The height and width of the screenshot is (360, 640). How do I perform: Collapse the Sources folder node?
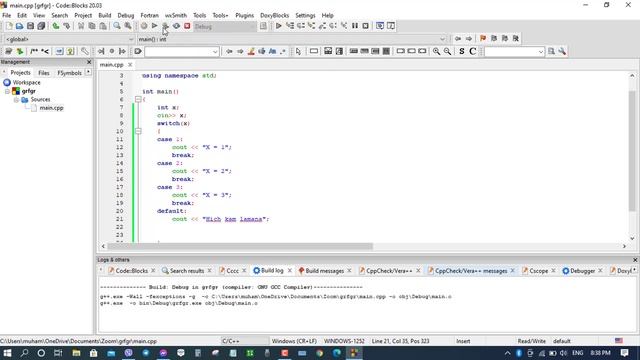pos(16,100)
